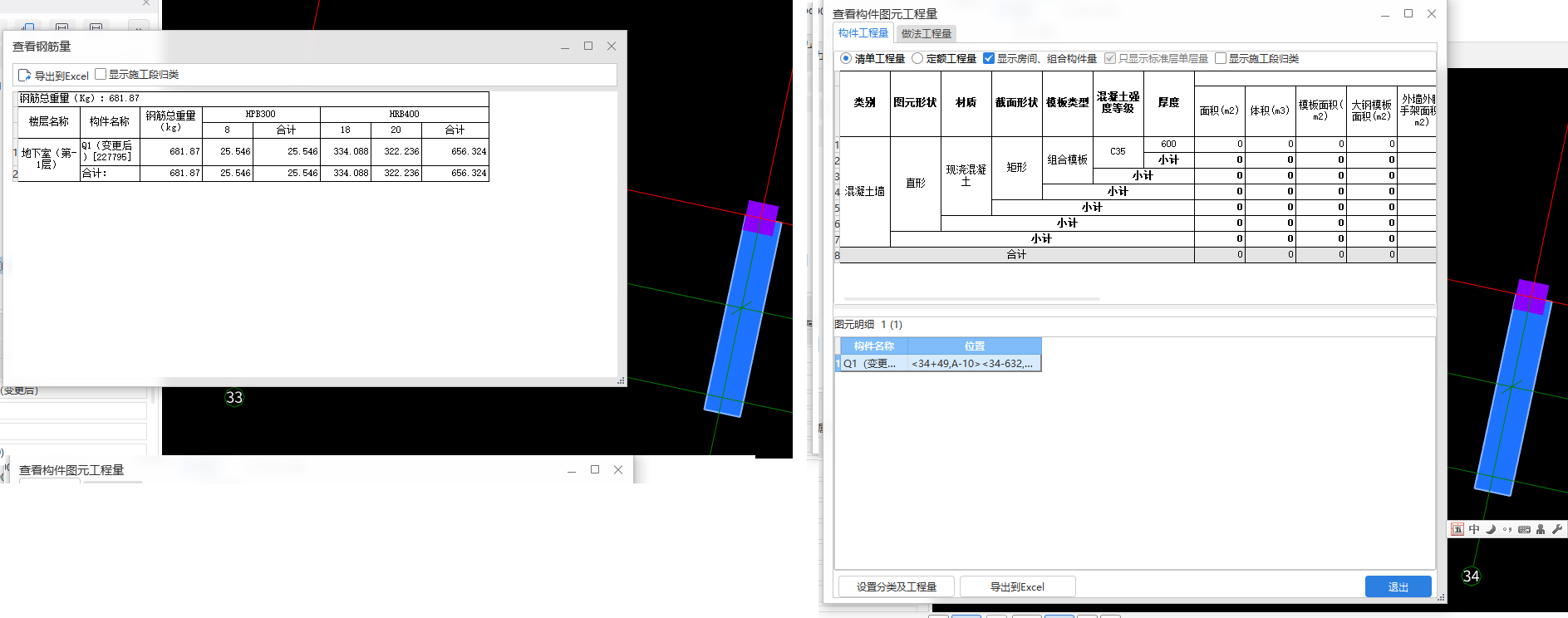Click the 模板类型 column header

tap(1067, 103)
